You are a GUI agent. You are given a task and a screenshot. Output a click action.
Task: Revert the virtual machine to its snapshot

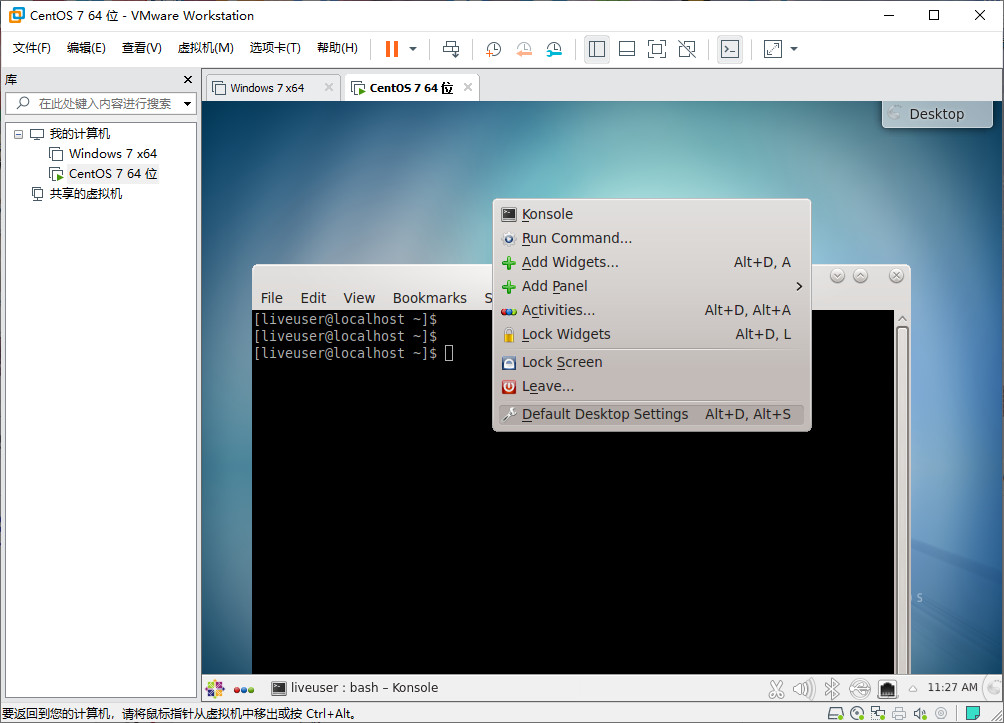[524, 49]
